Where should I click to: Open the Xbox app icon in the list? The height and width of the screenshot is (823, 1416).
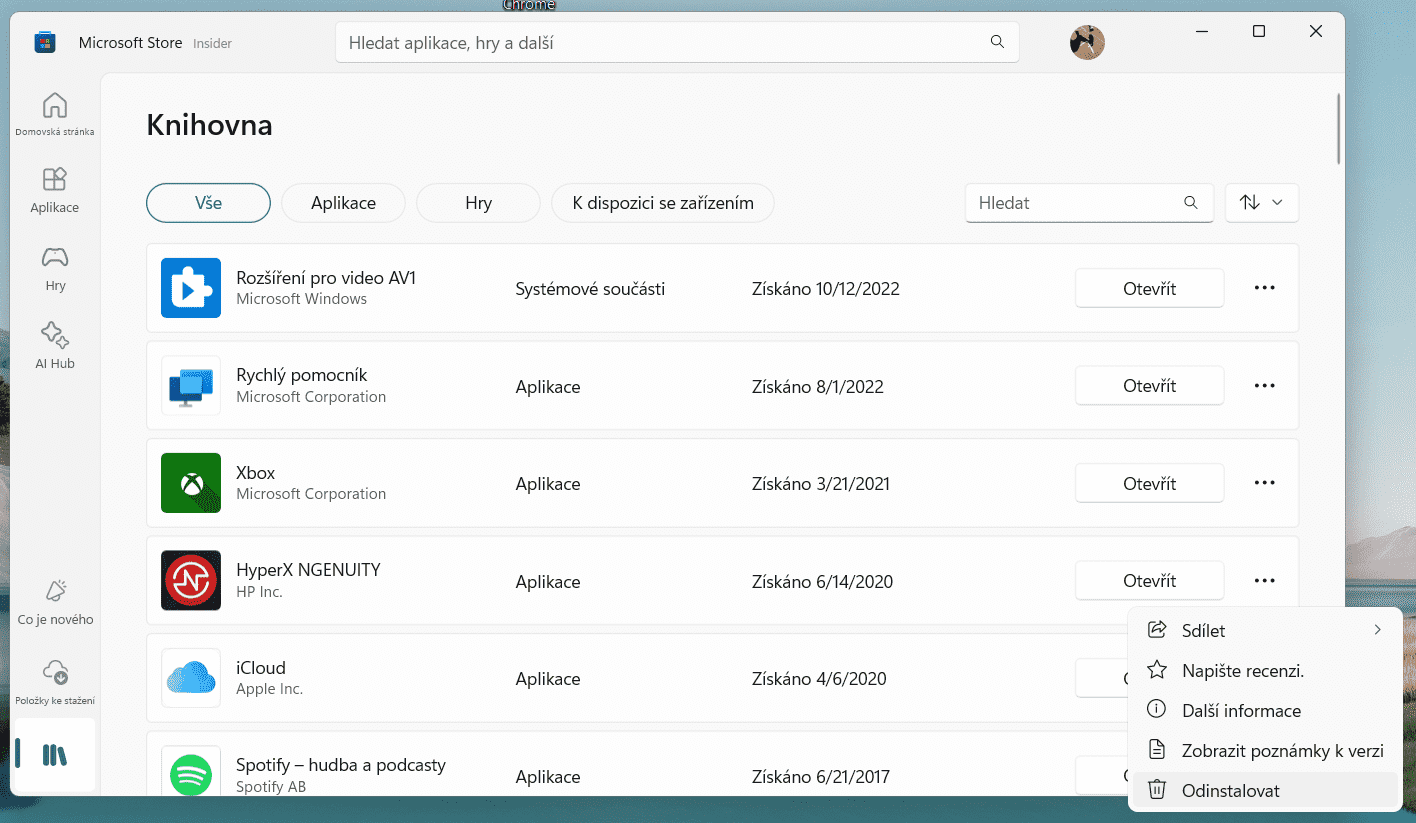click(190, 483)
